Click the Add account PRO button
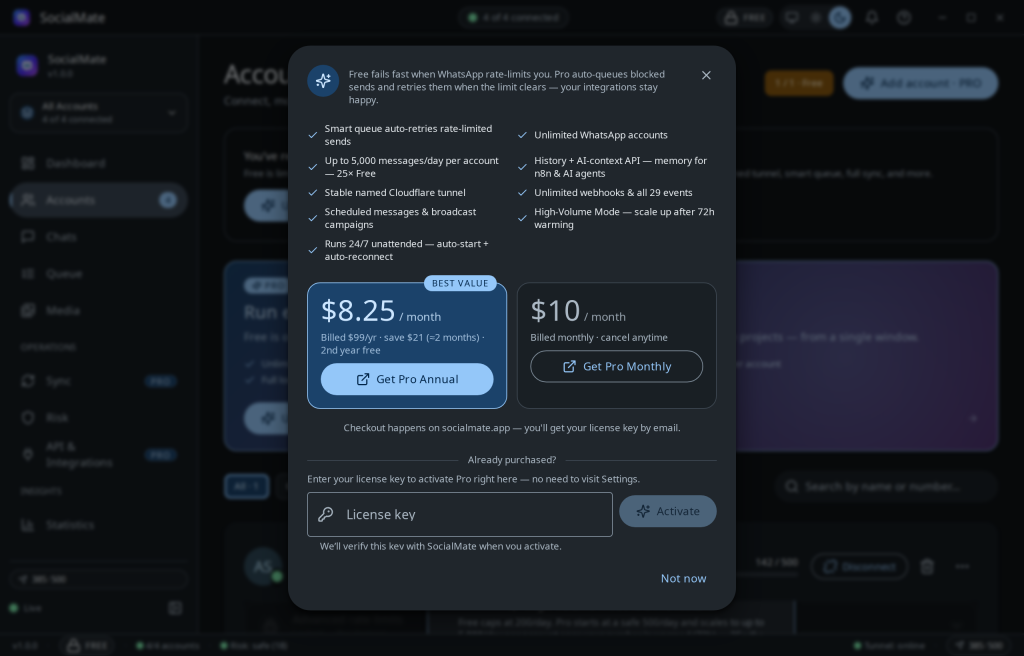This screenshot has width=1024, height=656. [921, 83]
